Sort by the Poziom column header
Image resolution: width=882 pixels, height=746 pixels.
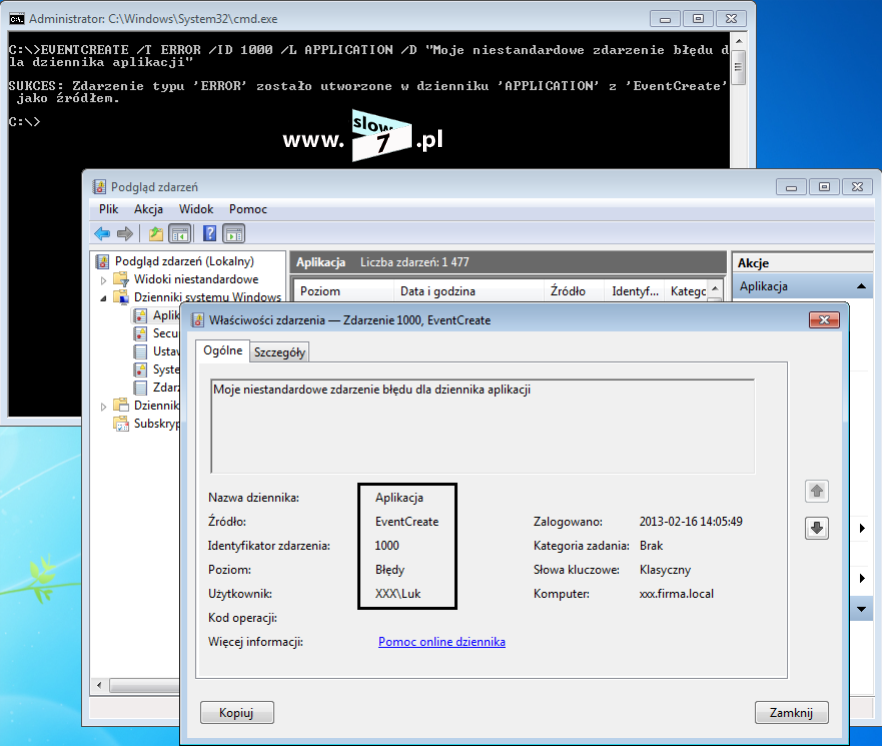(x=344, y=291)
